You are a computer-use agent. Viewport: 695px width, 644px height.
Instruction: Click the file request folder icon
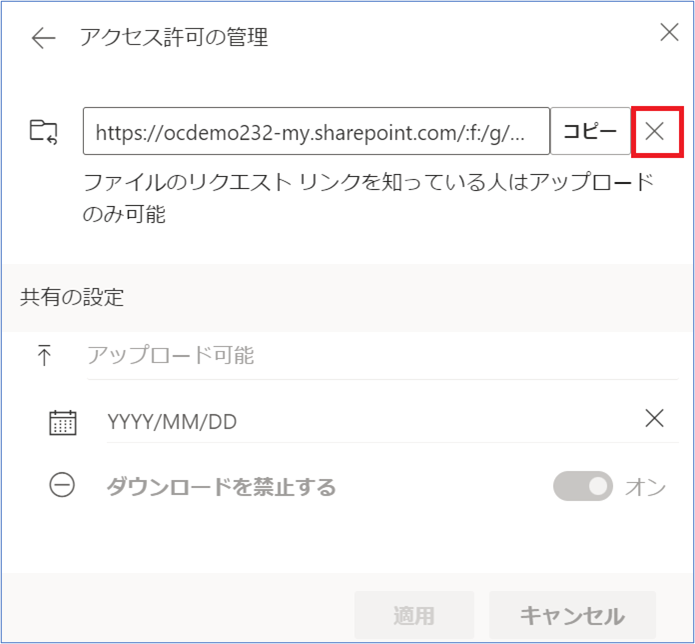pos(44,131)
